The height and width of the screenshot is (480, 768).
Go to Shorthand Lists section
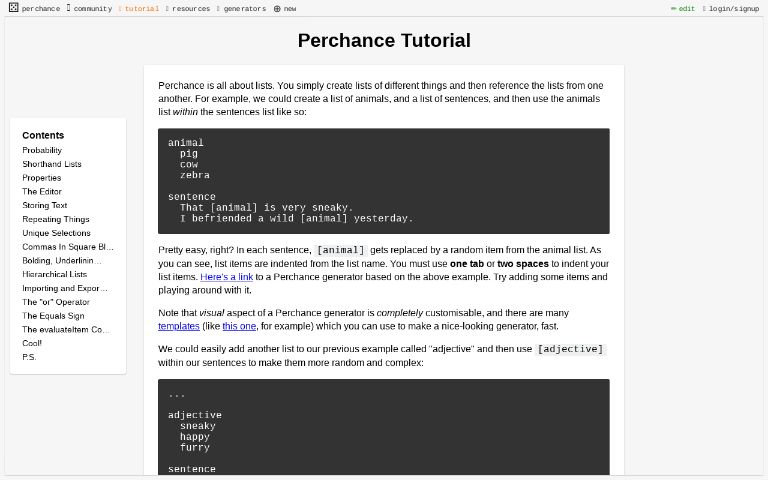(52, 164)
